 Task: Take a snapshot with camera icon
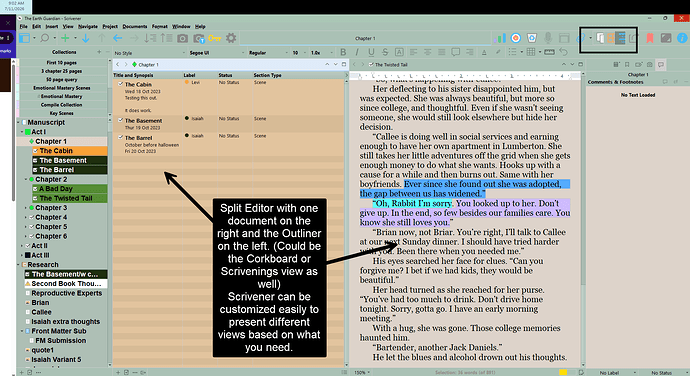[x=182, y=39]
